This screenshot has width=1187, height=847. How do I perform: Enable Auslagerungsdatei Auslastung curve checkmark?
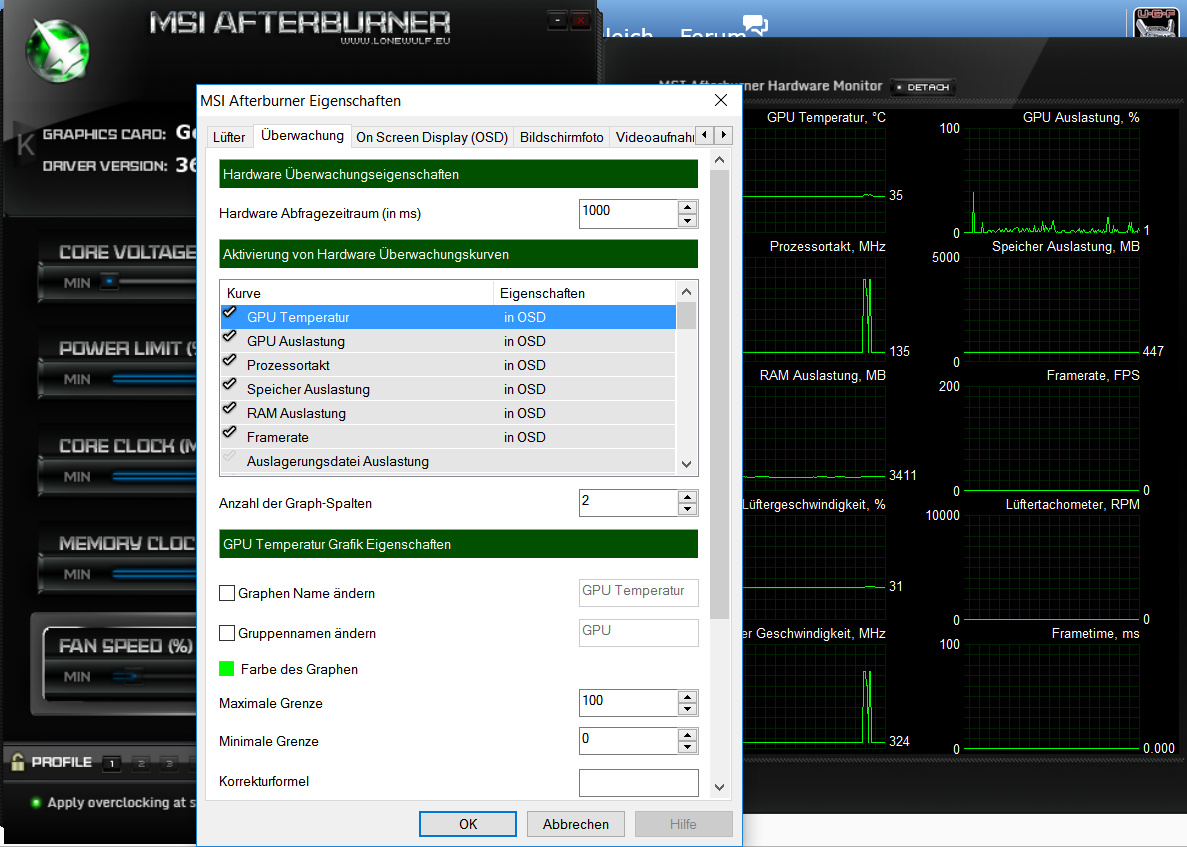229,458
